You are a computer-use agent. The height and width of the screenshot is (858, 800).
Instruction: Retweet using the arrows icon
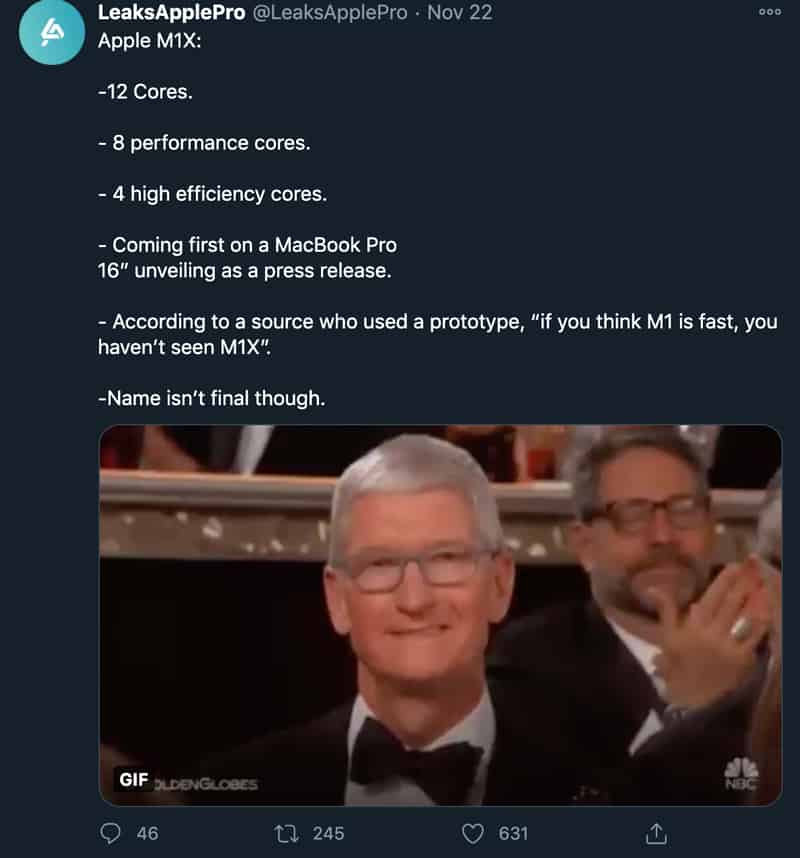click(286, 834)
